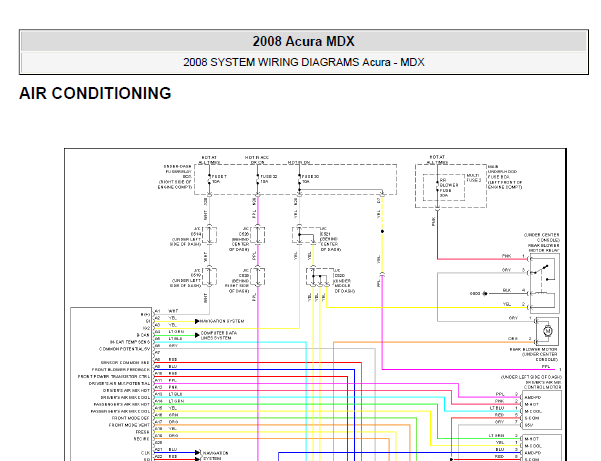Click the 'IN CAR TEMP SENS' terminal label
601x461 pixels.
coord(130,342)
